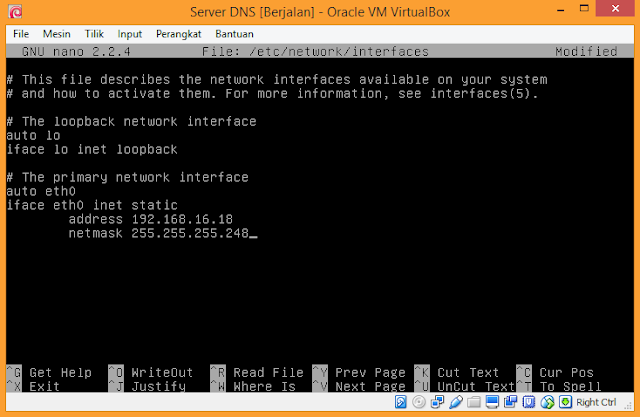Click the '^T To Spell' shortcut

point(559,386)
